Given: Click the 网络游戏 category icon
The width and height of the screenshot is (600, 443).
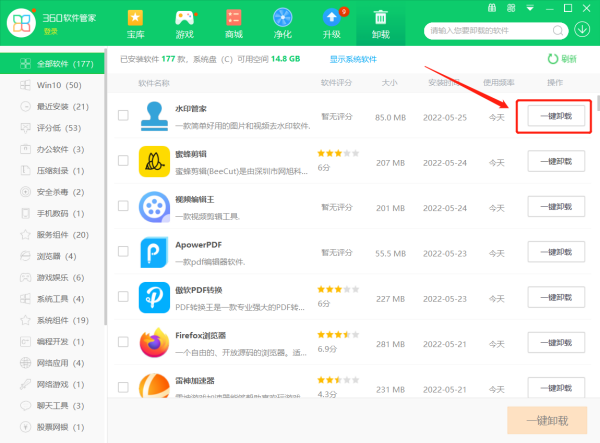Looking at the screenshot, I should pyautogui.click(x=25, y=384).
